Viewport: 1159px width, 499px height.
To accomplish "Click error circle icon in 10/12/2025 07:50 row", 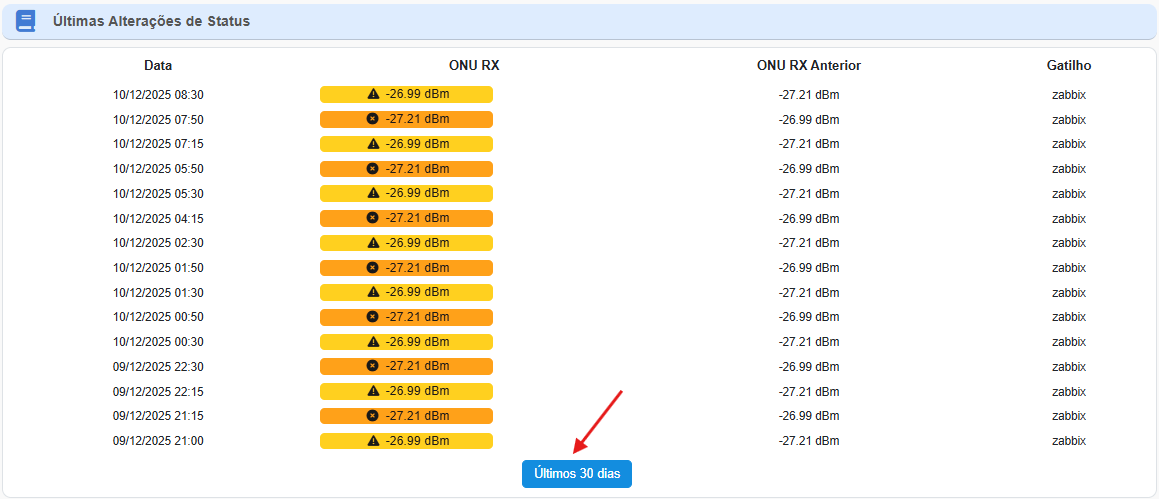I will point(373,119).
